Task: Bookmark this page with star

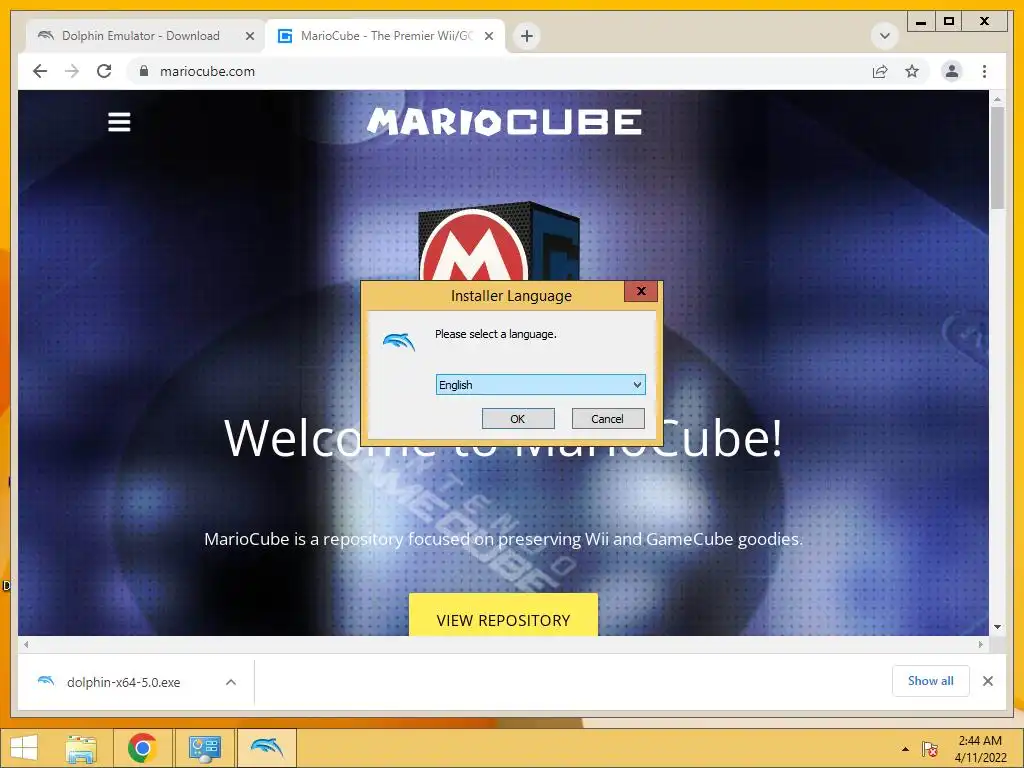Action: point(912,71)
